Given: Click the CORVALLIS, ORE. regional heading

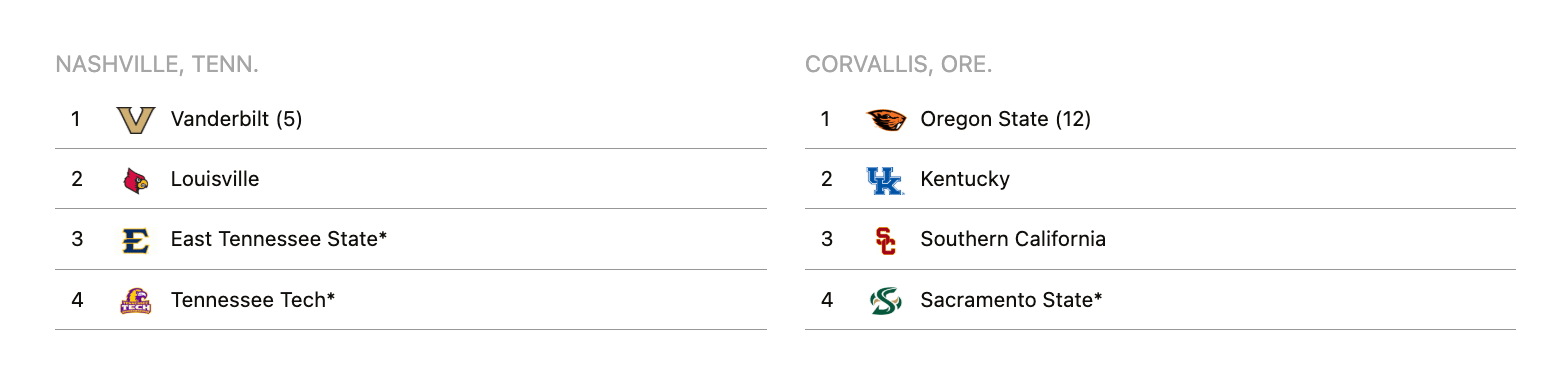Looking at the screenshot, I should [899, 65].
